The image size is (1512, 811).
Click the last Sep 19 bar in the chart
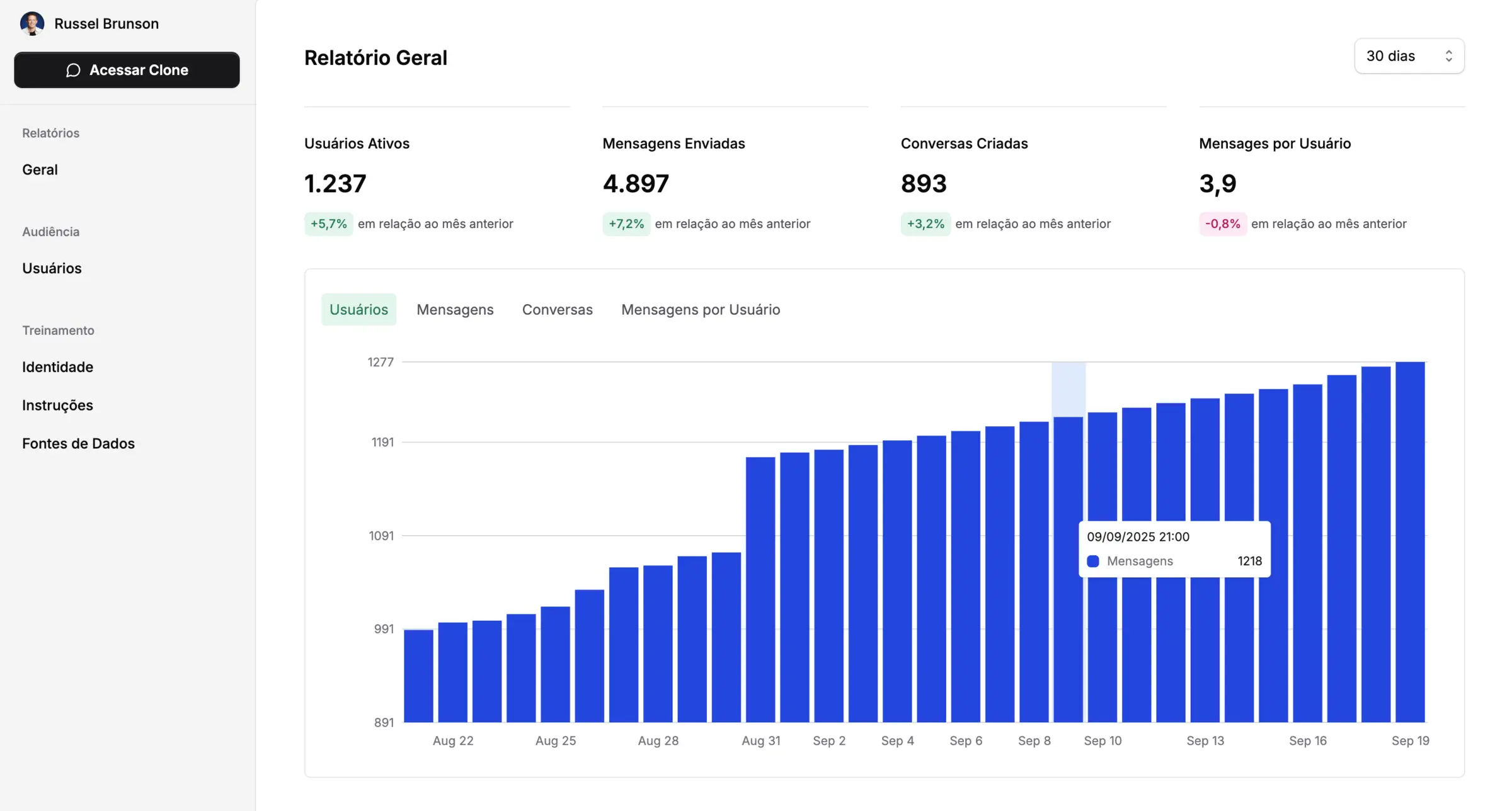point(1410,542)
